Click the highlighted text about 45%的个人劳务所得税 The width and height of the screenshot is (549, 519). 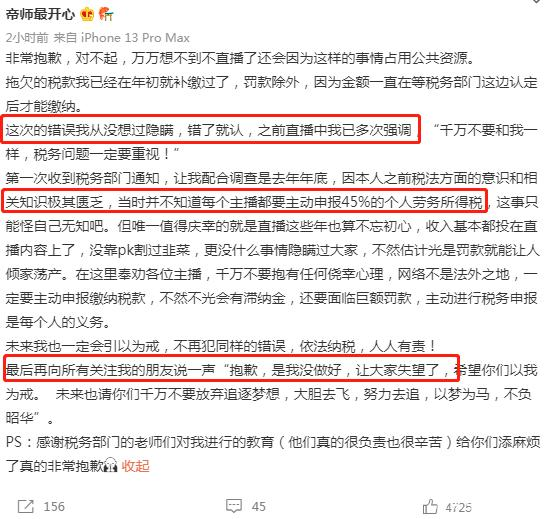[244, 201]
